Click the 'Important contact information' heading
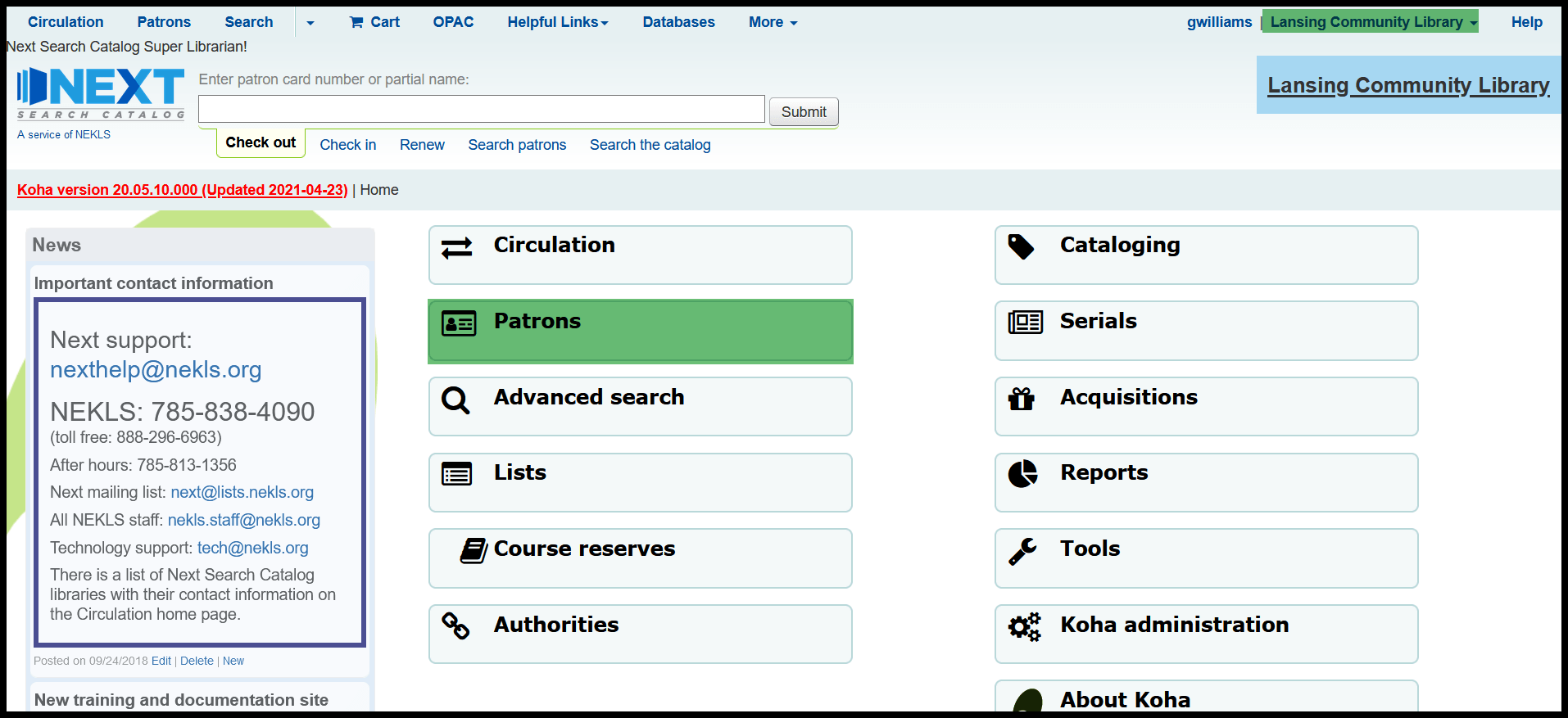Image resolution: width=1568 pixels, height=718 pixels. coord(154,283)
